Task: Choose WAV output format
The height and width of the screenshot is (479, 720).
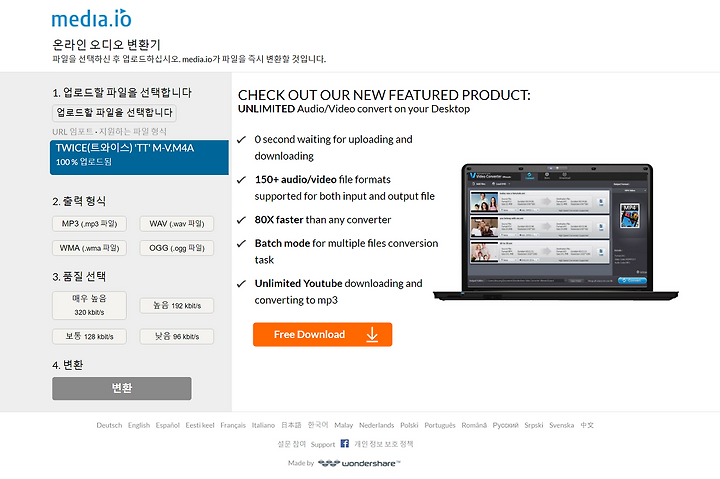Action: pyautogui.click(x=177, y=224)
